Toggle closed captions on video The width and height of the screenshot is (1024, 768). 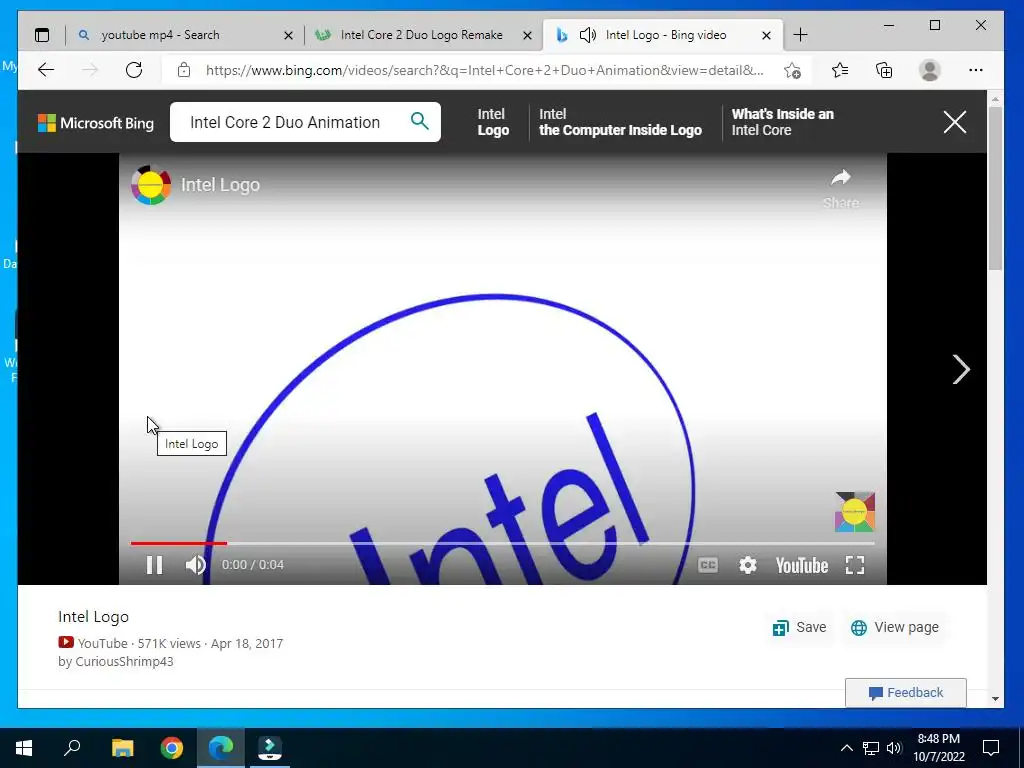click(x=708, y=565)
